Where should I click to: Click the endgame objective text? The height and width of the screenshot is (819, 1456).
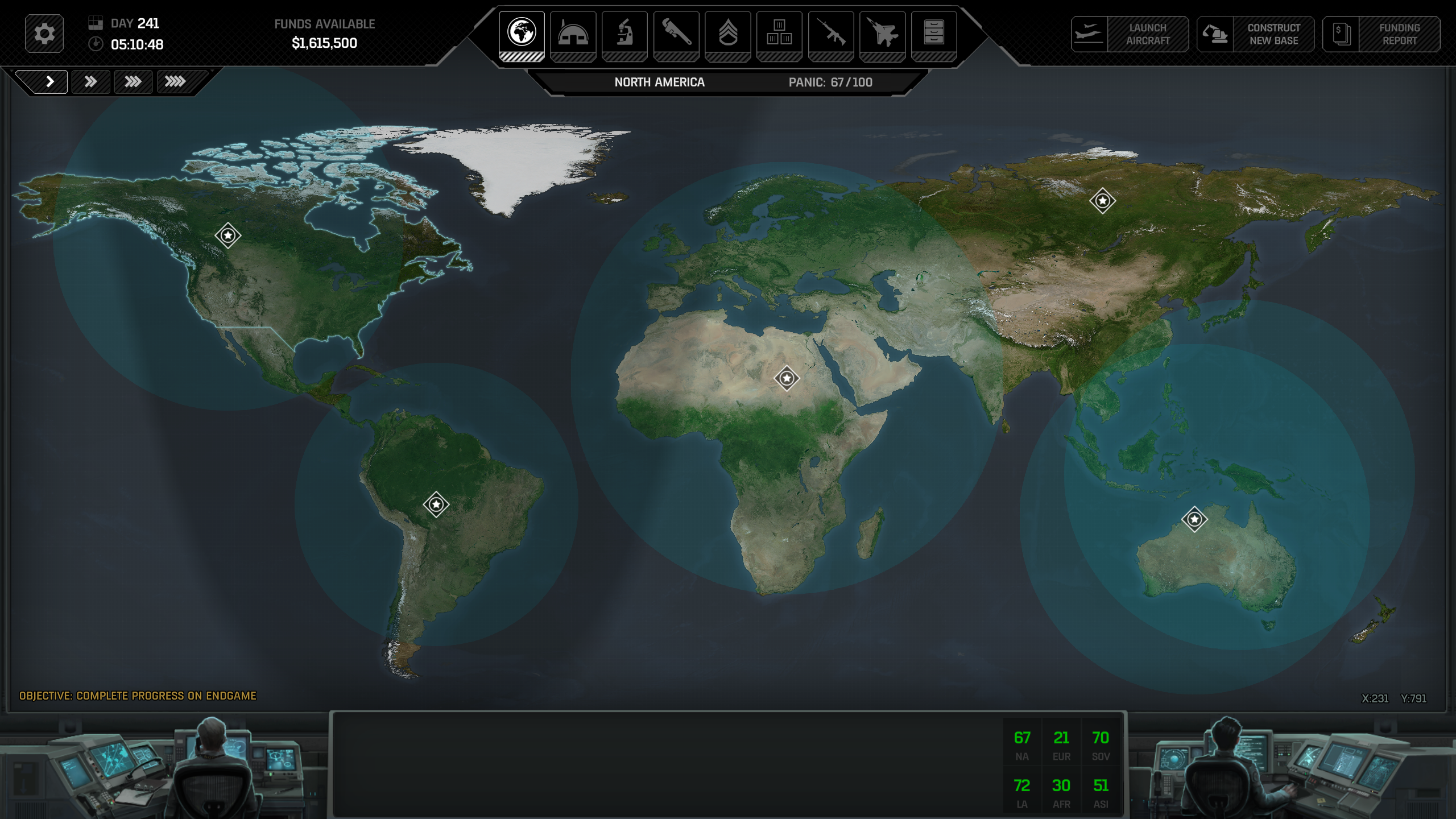pyautogui.click(x=138, y=696)
